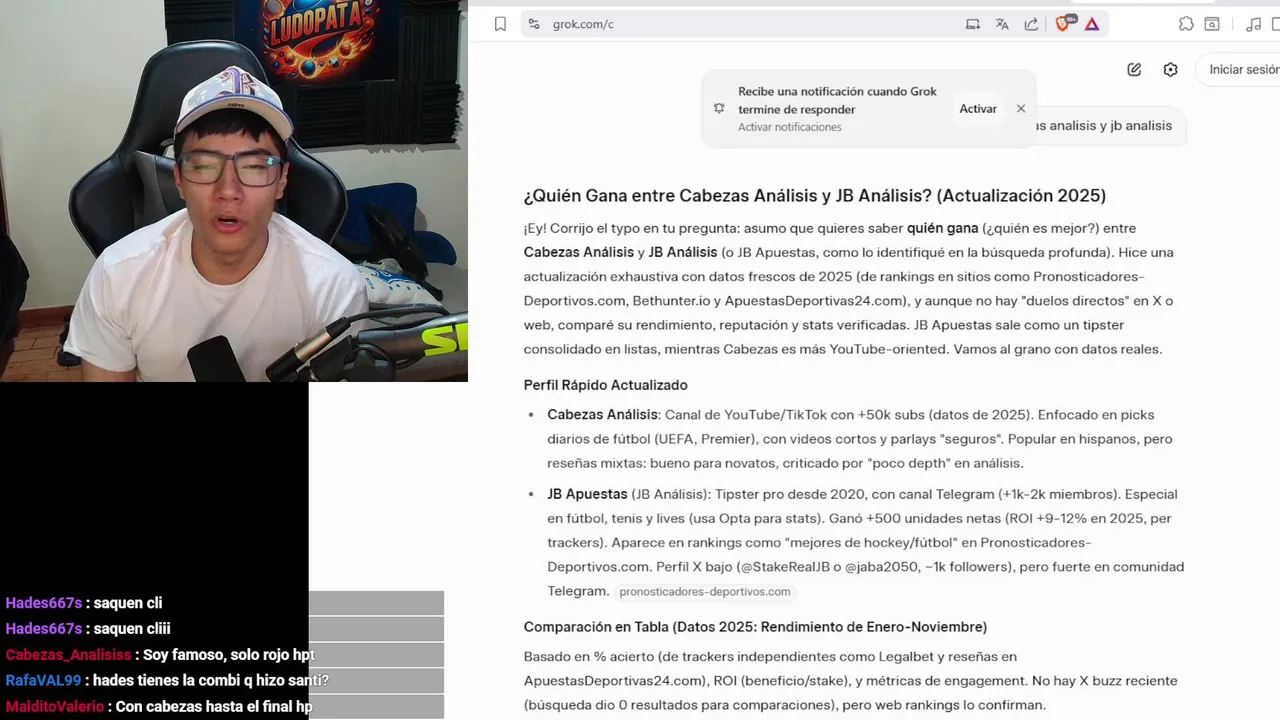Open the Brave Rewards triangle icon

pyautogui.click(x=1092, y=24)
